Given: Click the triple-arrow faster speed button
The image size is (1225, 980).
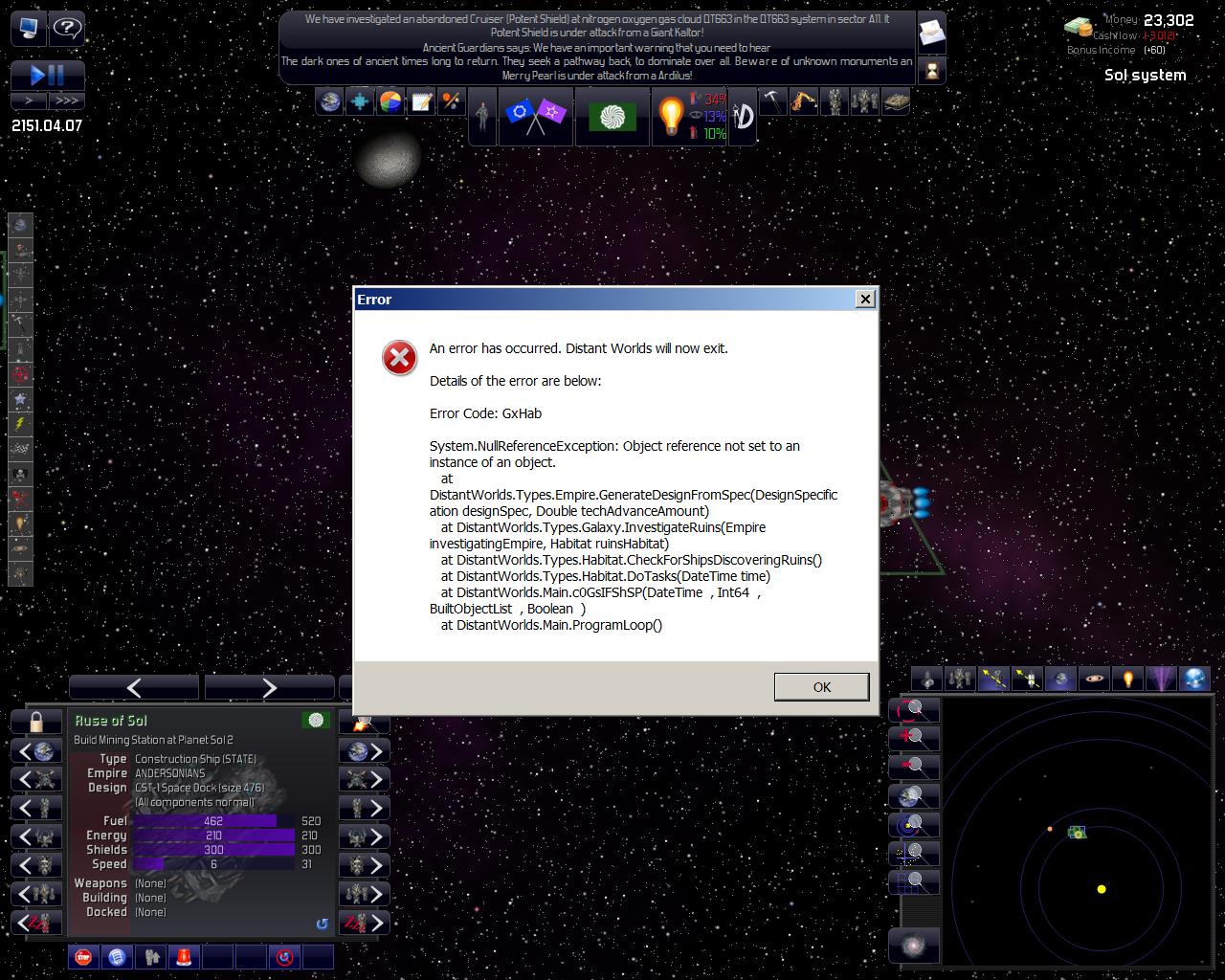Looking at the screenshot, I should point(67,100).
